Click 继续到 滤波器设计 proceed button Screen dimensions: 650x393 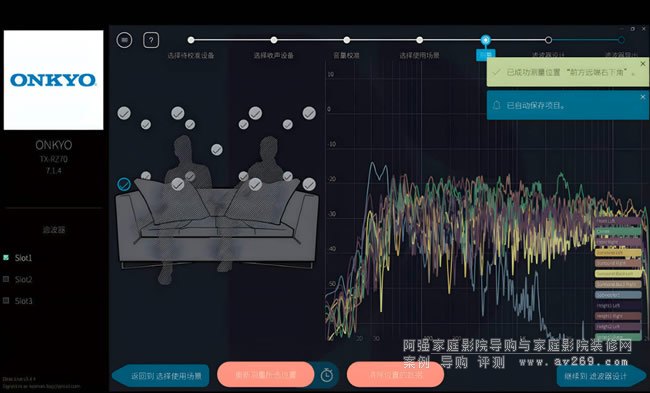(601, 376)
